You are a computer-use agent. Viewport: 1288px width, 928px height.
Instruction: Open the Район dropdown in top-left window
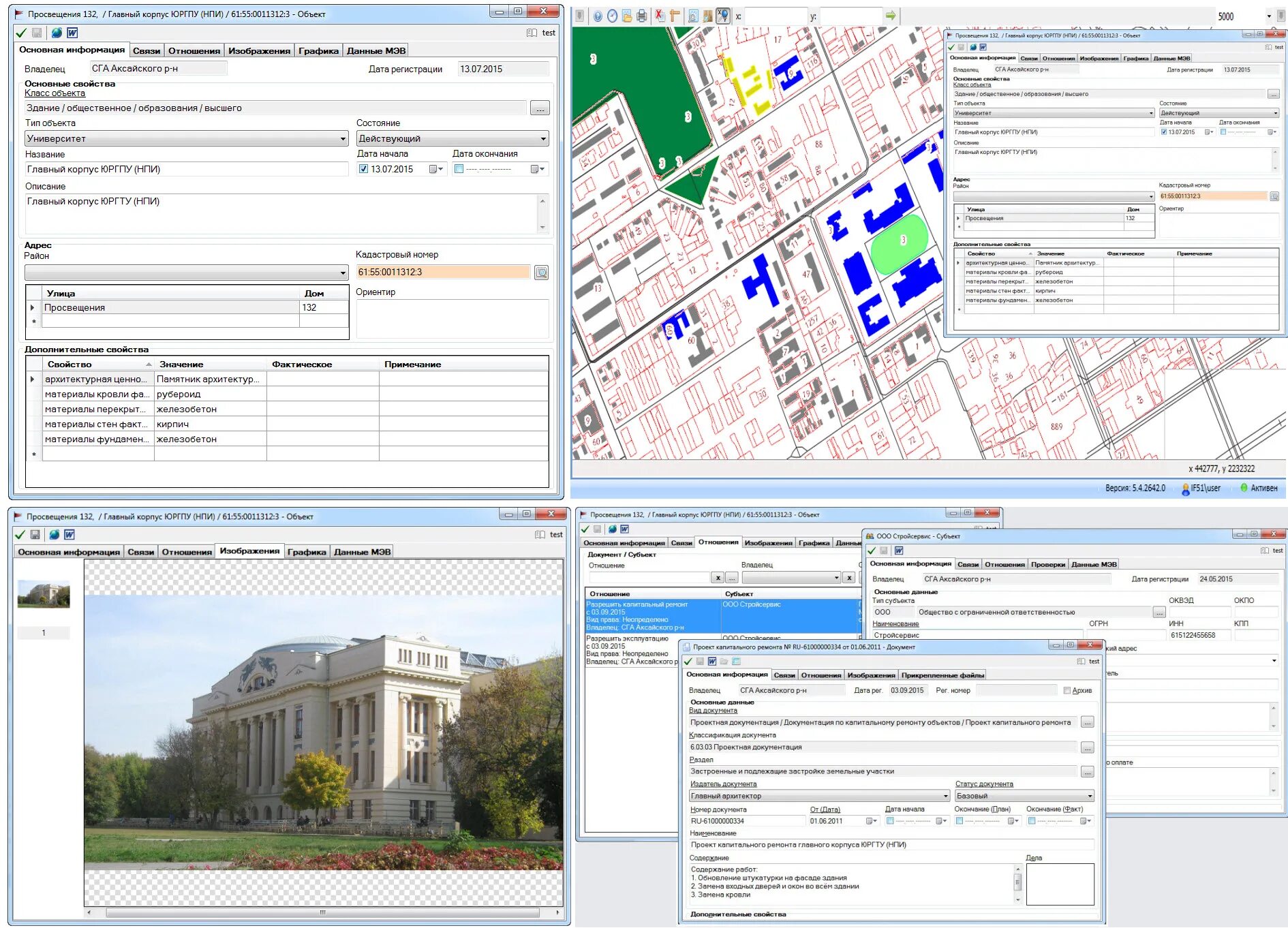(x=343, y=273)
